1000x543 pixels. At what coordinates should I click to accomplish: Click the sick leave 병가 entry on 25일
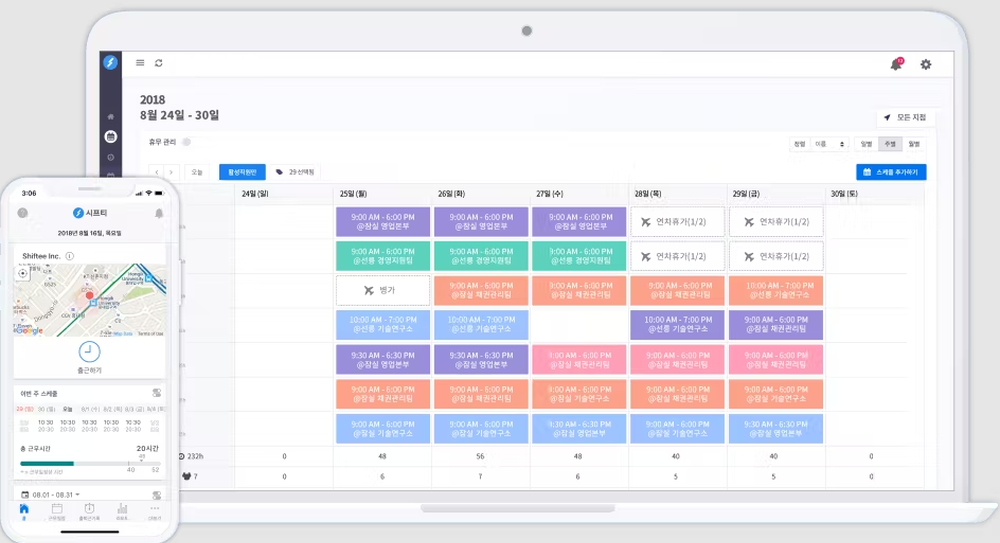tap(383, 290)
